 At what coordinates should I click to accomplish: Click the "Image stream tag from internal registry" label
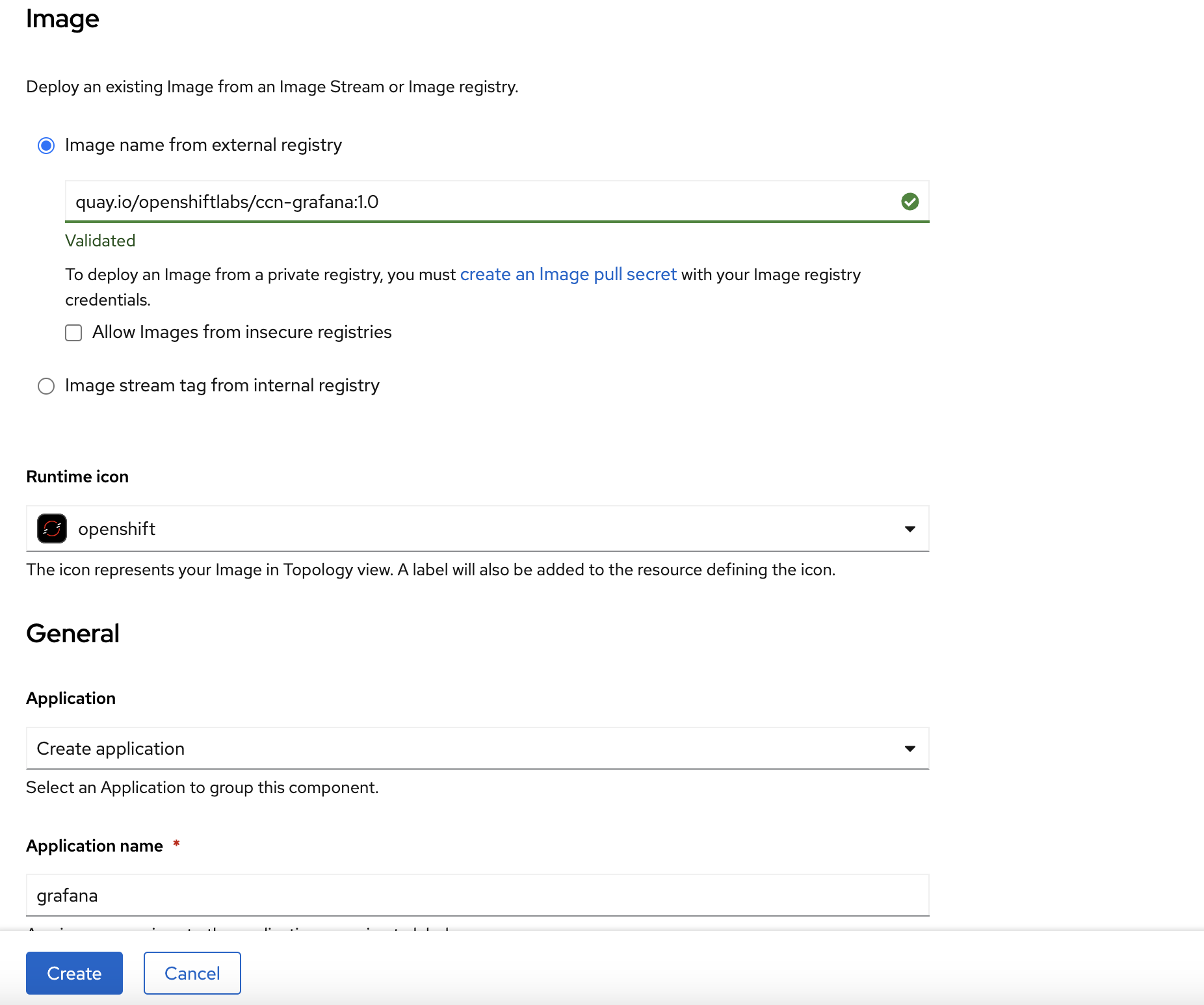pos(222,385)
